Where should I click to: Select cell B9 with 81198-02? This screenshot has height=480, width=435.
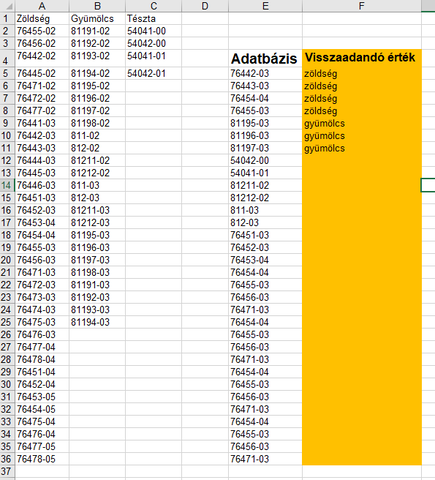coord(97,123)
